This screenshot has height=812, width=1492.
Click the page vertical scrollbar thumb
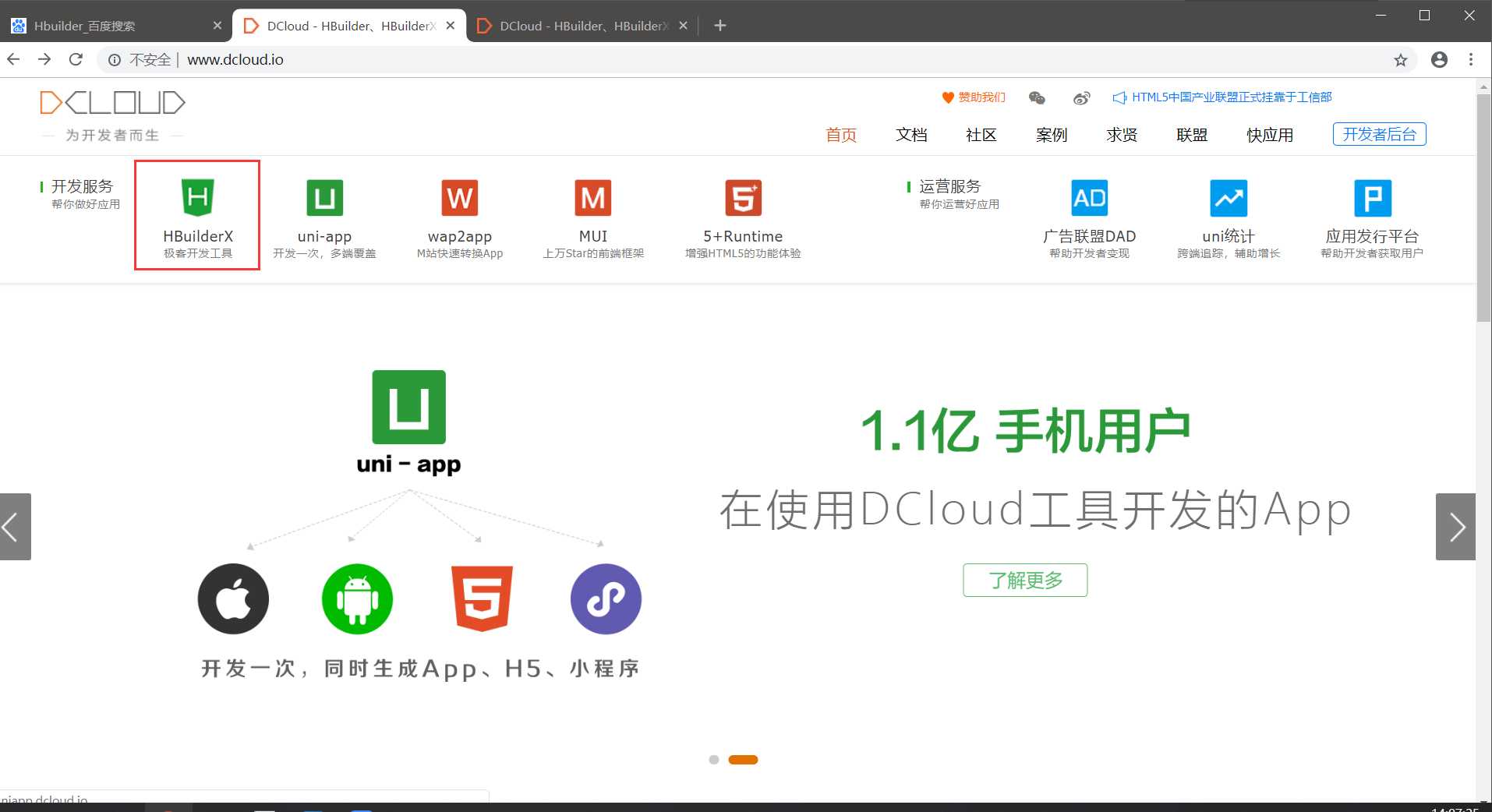click(x=1483, y=207)
